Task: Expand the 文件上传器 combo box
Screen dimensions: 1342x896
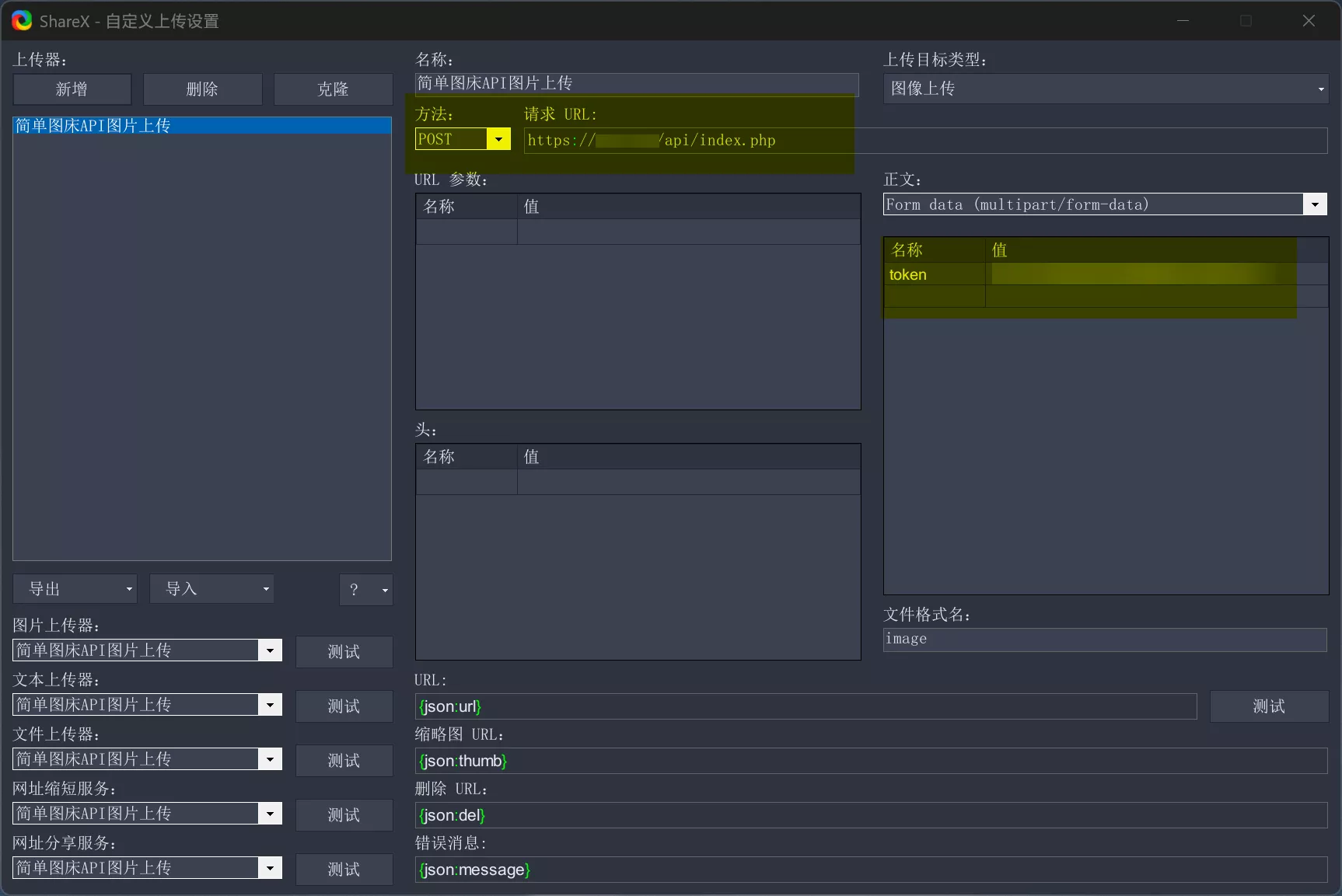Action: click(270, 759)
